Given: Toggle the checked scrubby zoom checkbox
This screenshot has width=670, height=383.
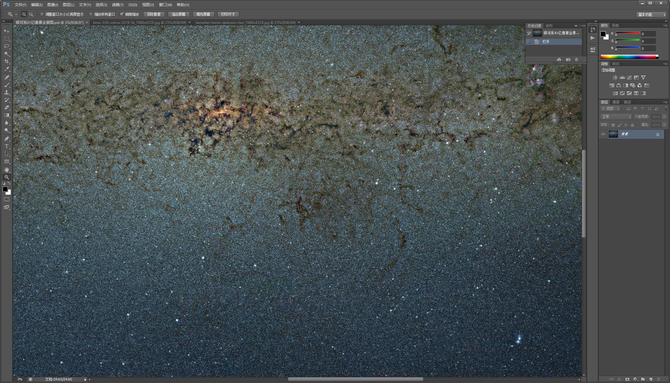Looking at the screenshot, I should [122, 14].
